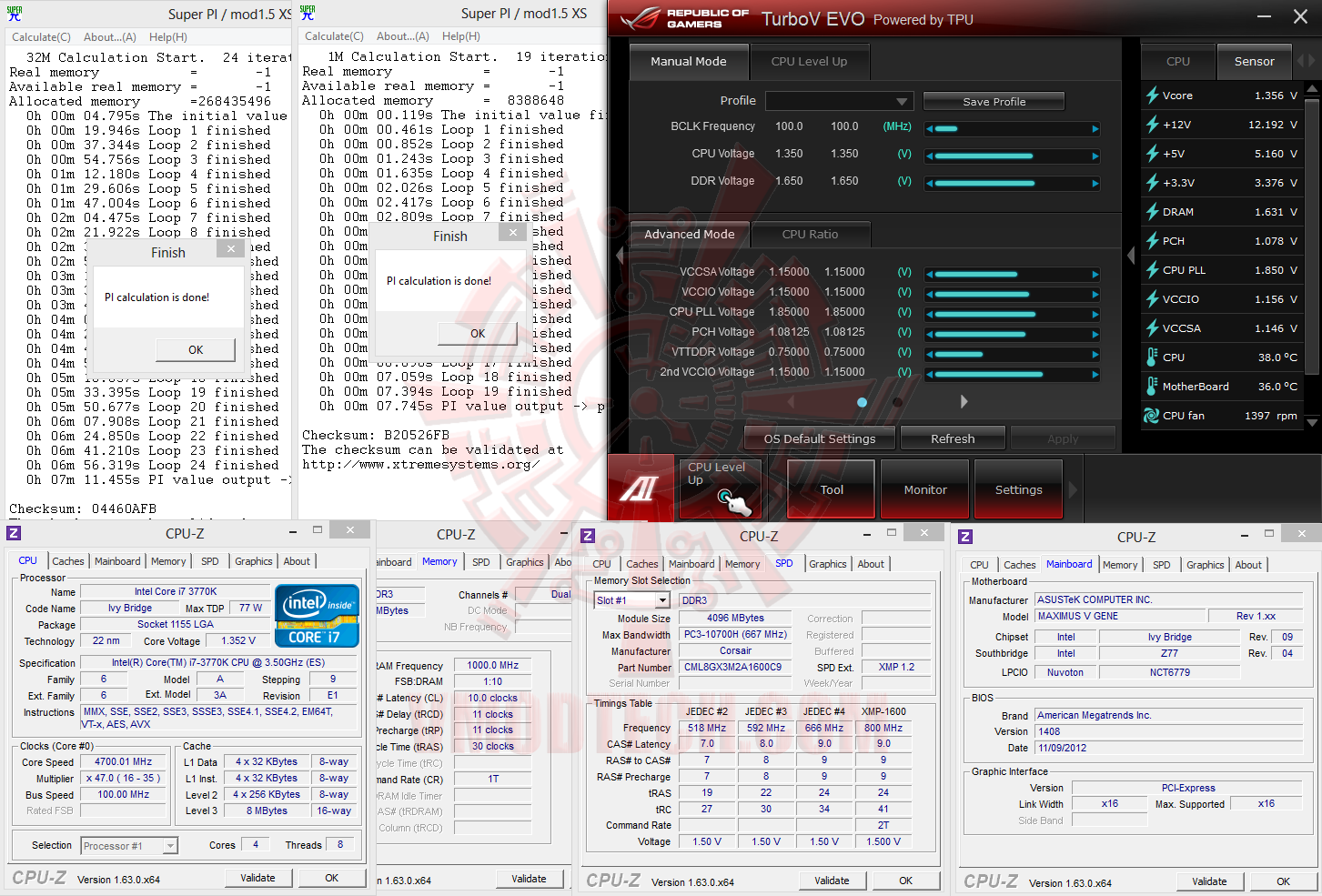Decrease 2nd VCCIO Voltage using its left arrow
Image resolution: width=1322 pixels, height=896 pixels.
point(930,374)
